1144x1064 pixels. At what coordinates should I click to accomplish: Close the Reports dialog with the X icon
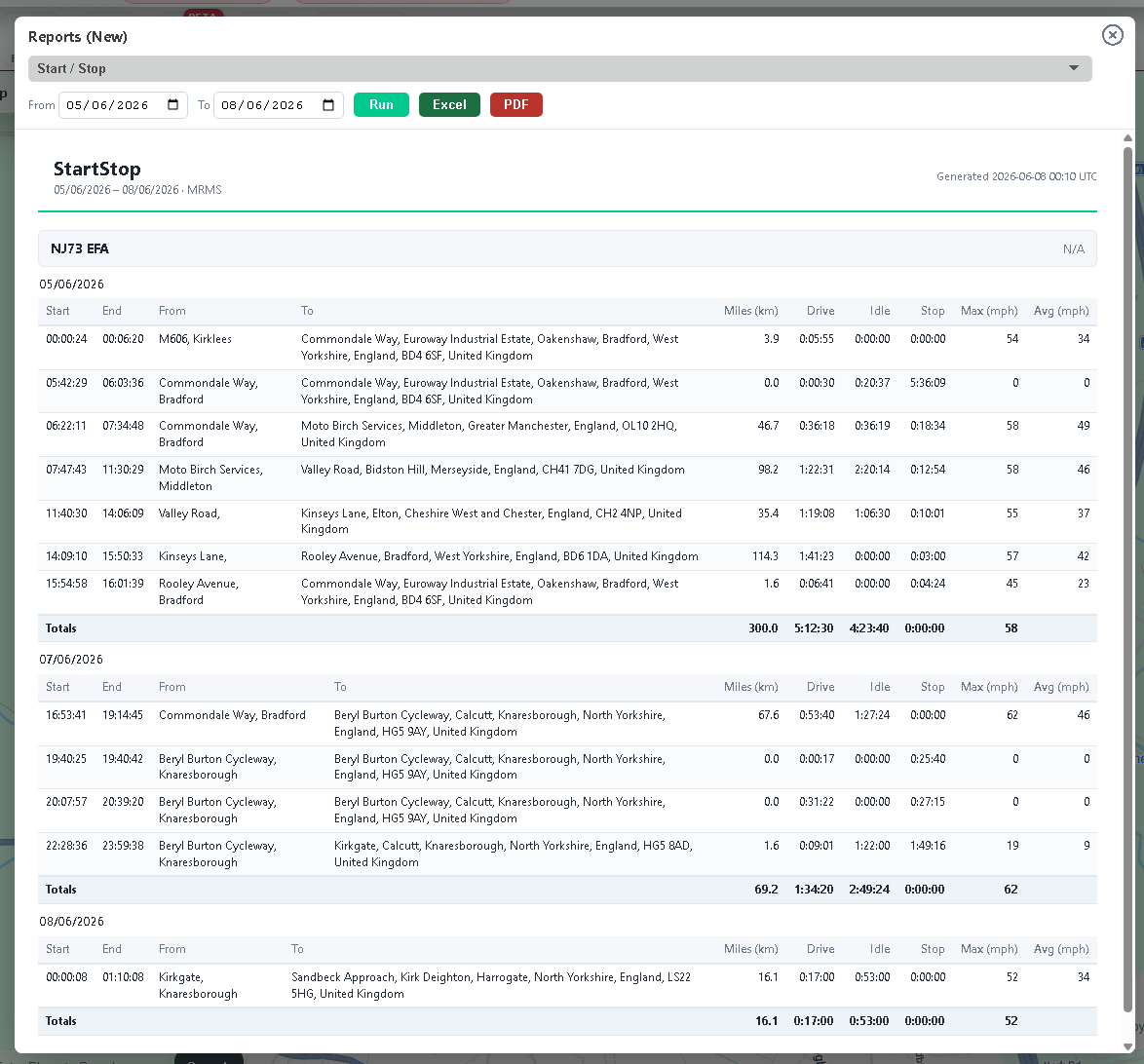tap(1112, 35)
